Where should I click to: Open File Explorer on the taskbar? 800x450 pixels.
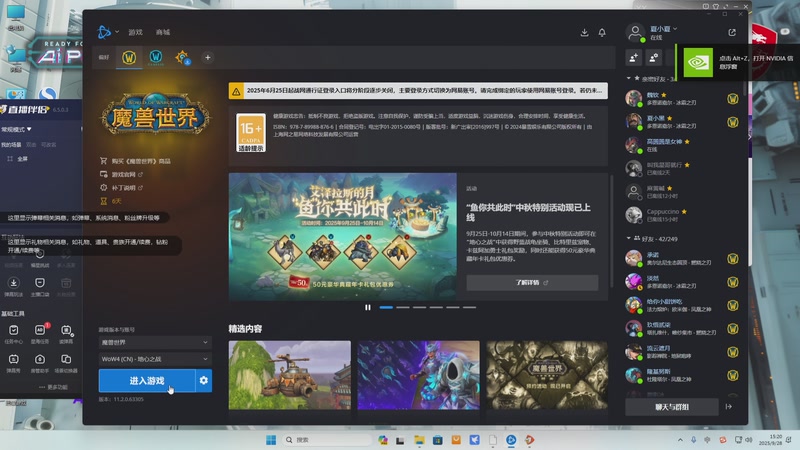pyautogui.click(x=419, y=440)
